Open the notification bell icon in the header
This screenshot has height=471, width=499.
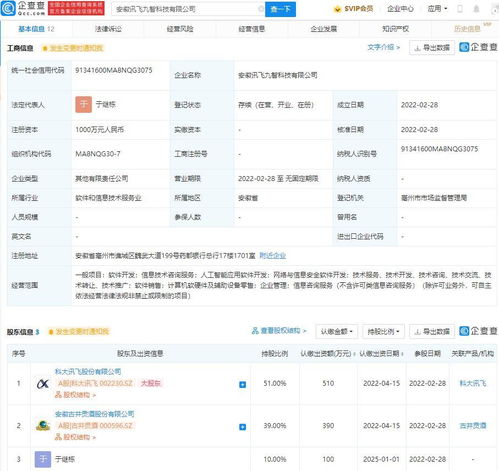pyautogui.click(x=477, y=9)
